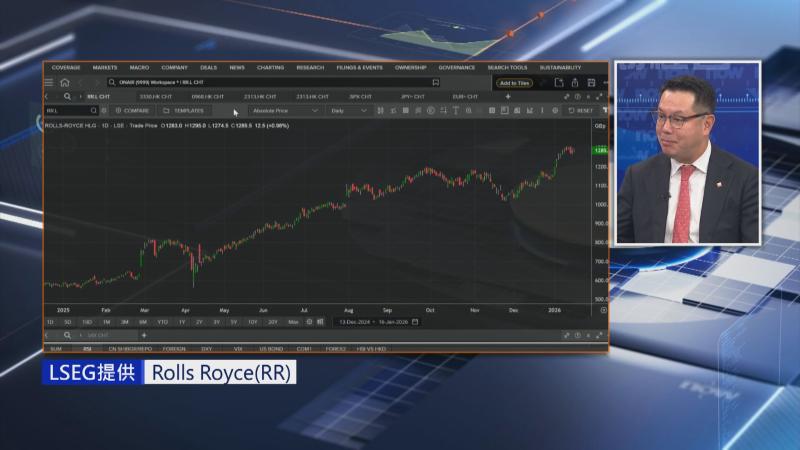The height and width of the screenshot is (450, 800).
Task: Click the Add to Tiles button
Action: tap(514, 83)
